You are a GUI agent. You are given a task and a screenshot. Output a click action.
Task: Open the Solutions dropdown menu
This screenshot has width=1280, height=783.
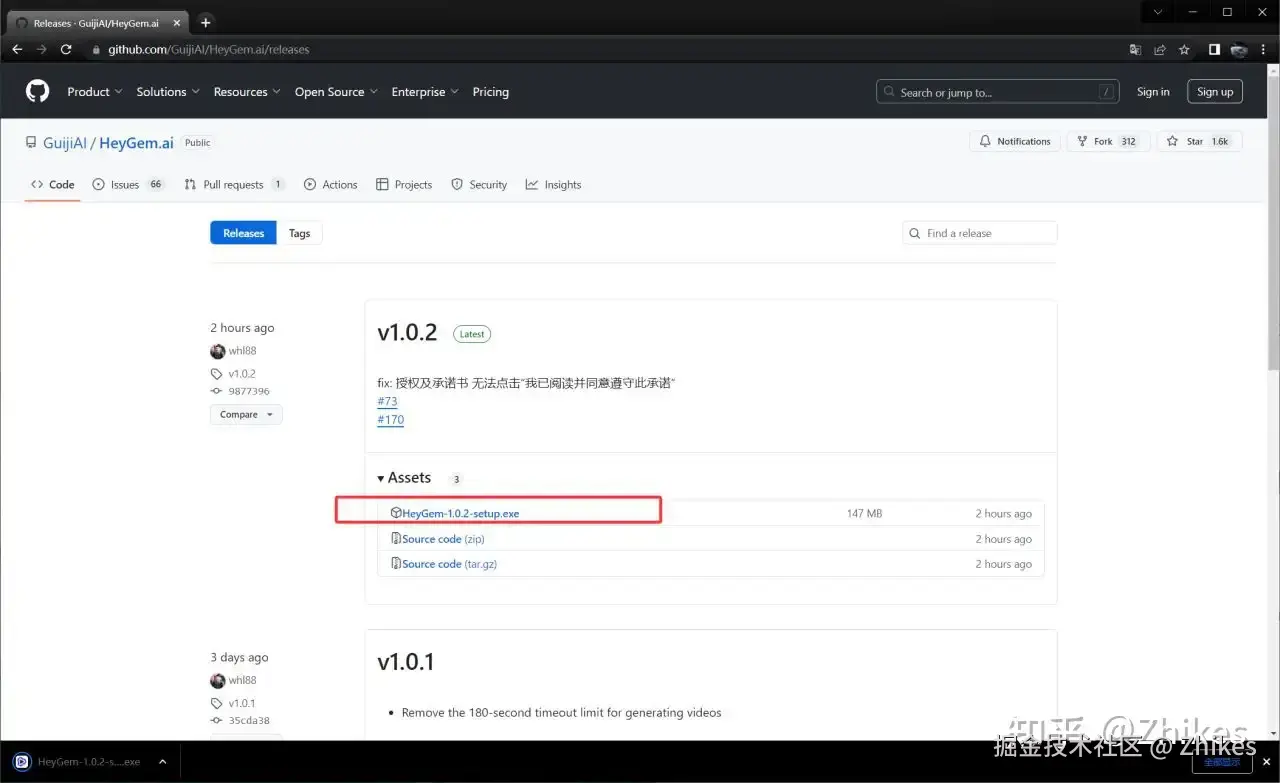click(168, 92)
